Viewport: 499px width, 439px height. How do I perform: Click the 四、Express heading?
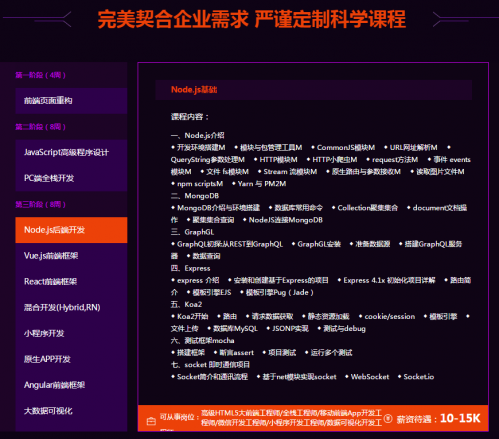(190, 268)
